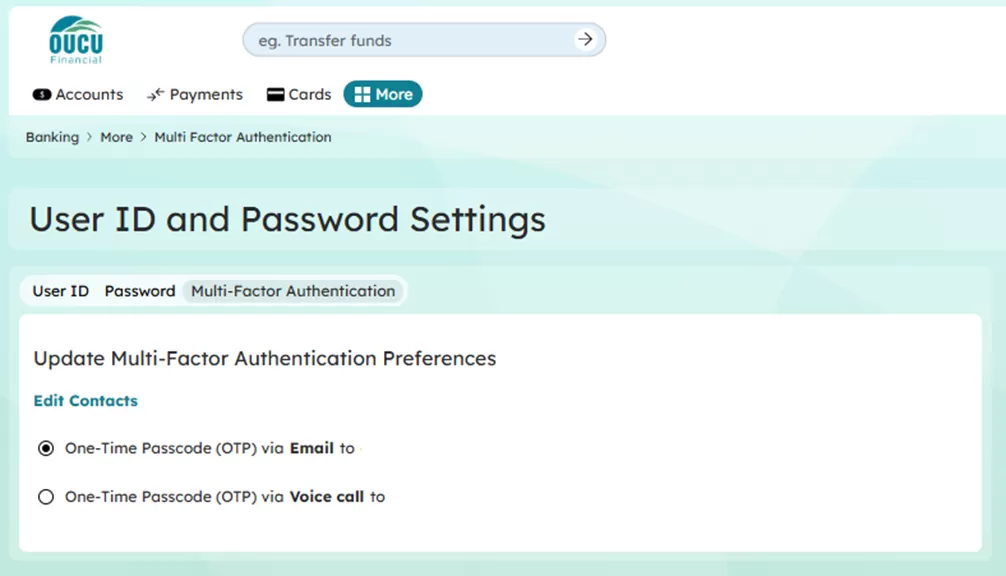Viewport: 1006px width, 576px height.
Task: Click Multi Factor Authentication breadcrumb
Action: pos(243,137)
